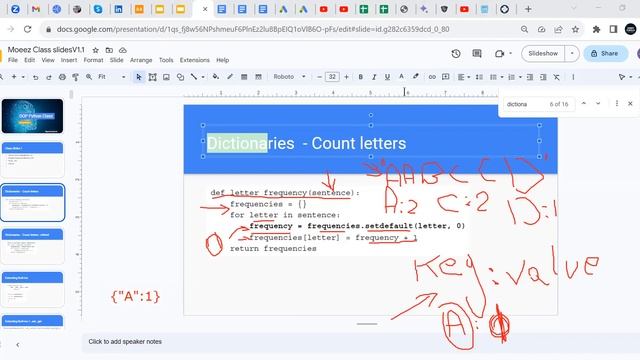Open the Extensions menu
The image size is (640, 360).
pos(194,60)
